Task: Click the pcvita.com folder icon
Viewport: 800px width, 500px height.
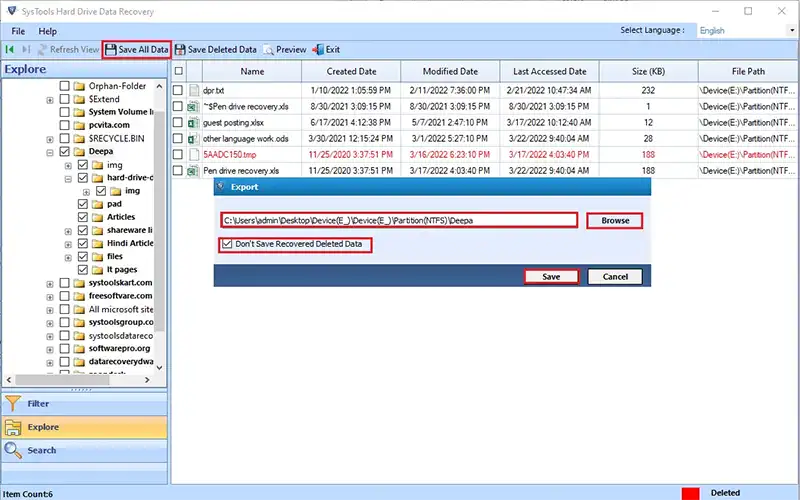Action: point(79,125)
